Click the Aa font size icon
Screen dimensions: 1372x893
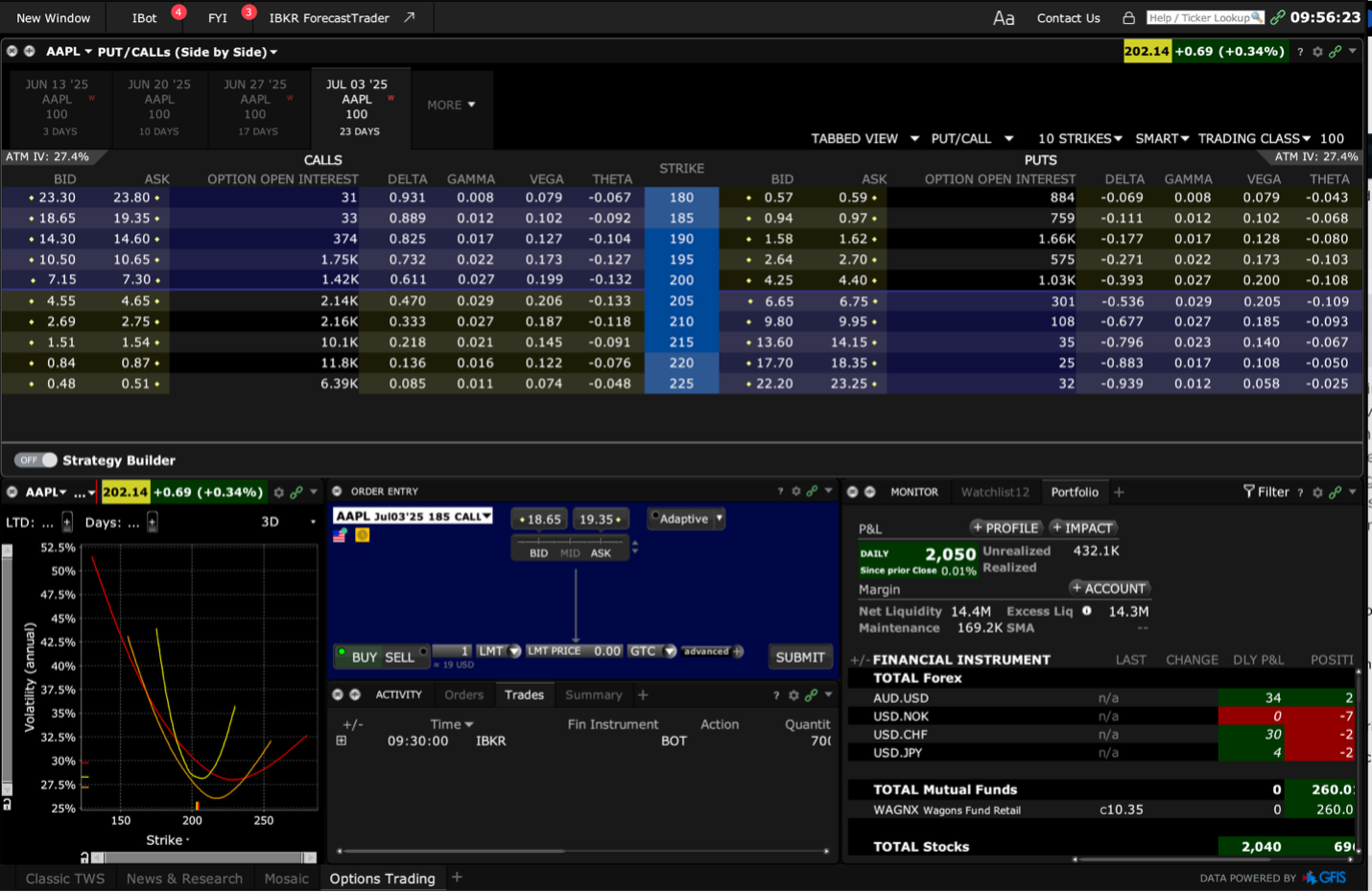pos(1004,18)
